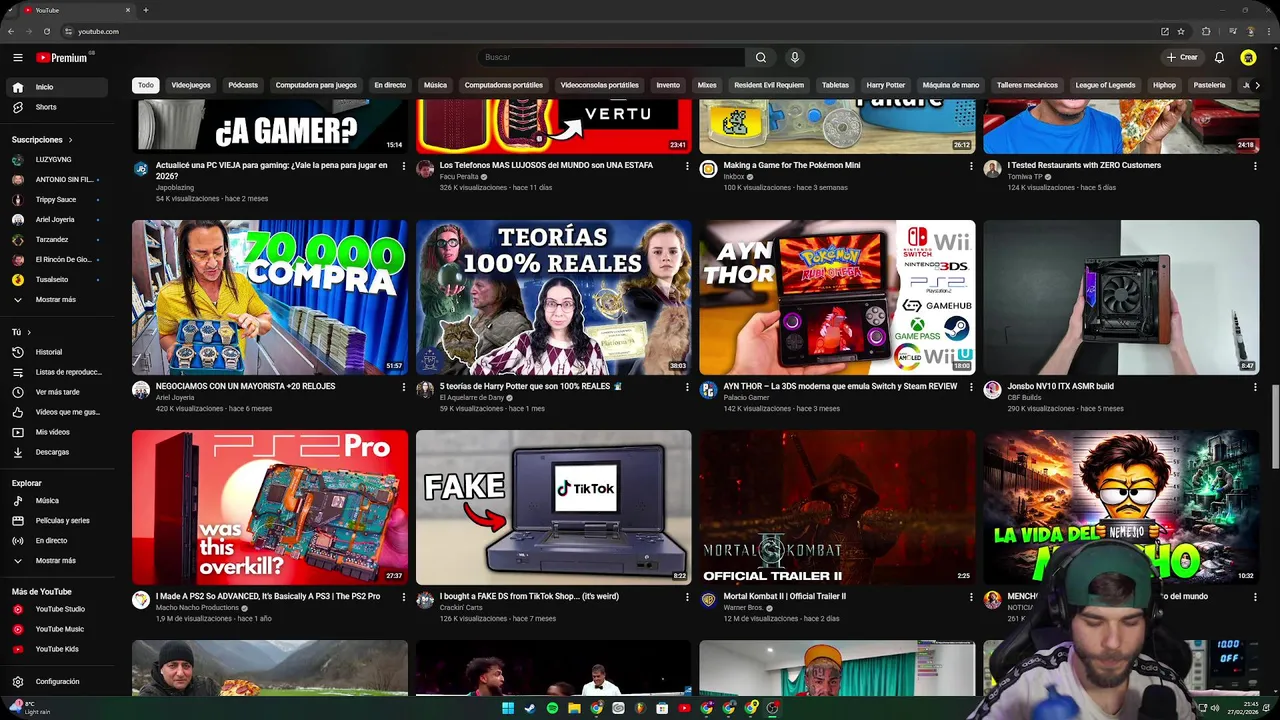The width and height of the screenshot is (1280, 720).
Task: Play AYN THOR review thumbnail
Action: click(837, 298)
